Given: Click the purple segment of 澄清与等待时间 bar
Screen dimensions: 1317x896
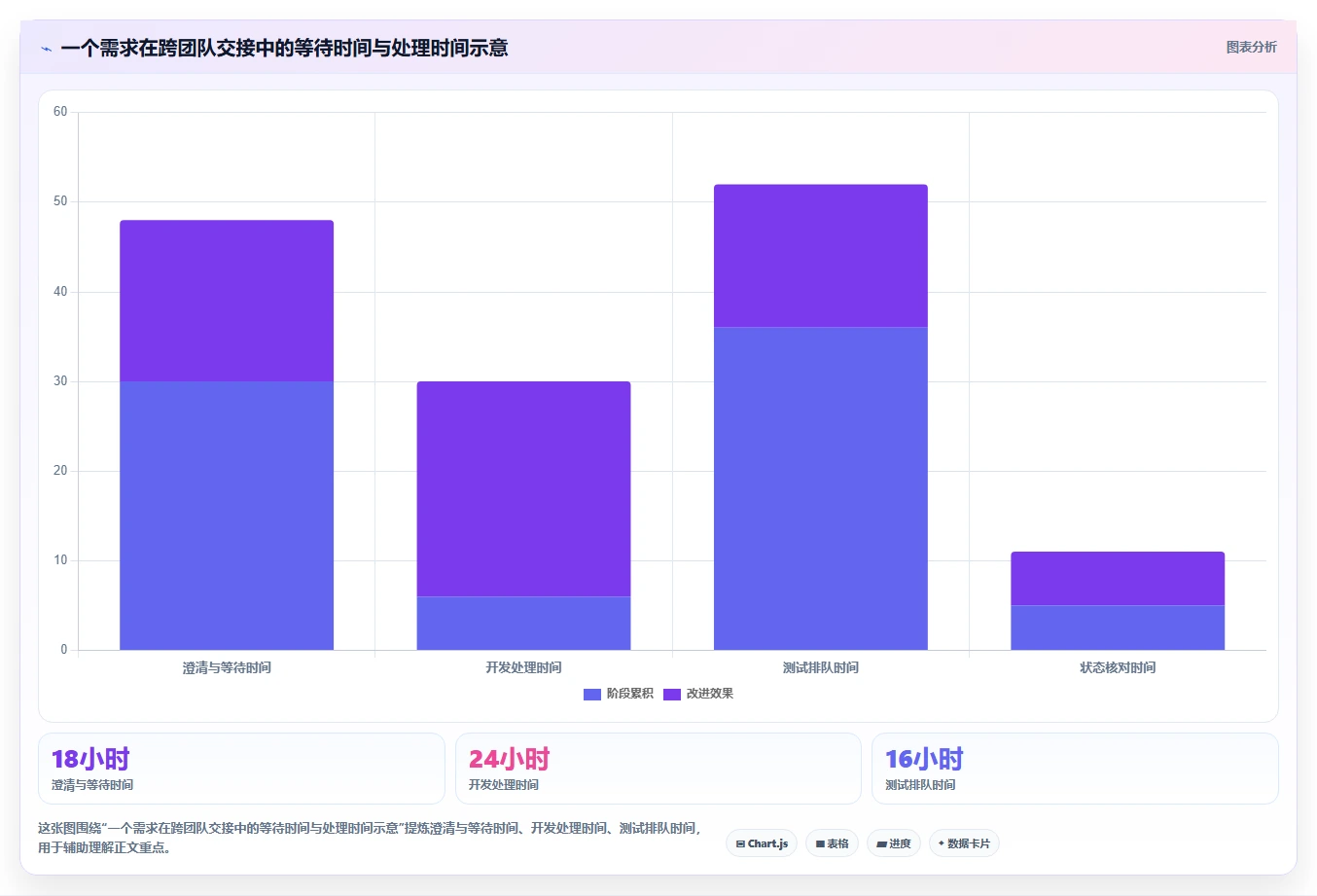Looking at the screenshot, I should [x=227, y=301].
